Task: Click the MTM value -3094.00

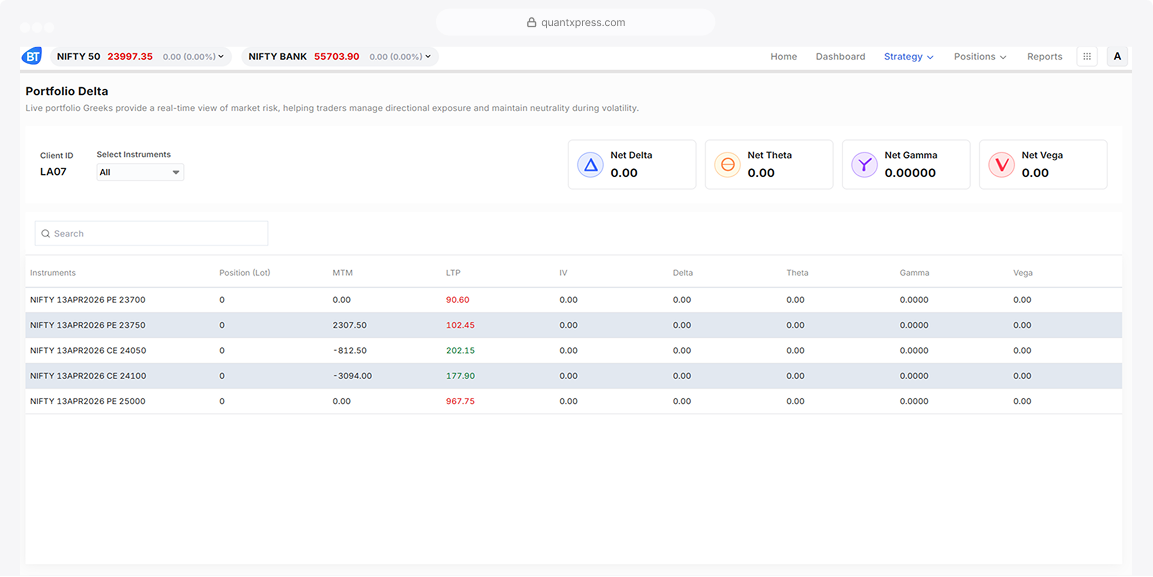Action: 352,376
